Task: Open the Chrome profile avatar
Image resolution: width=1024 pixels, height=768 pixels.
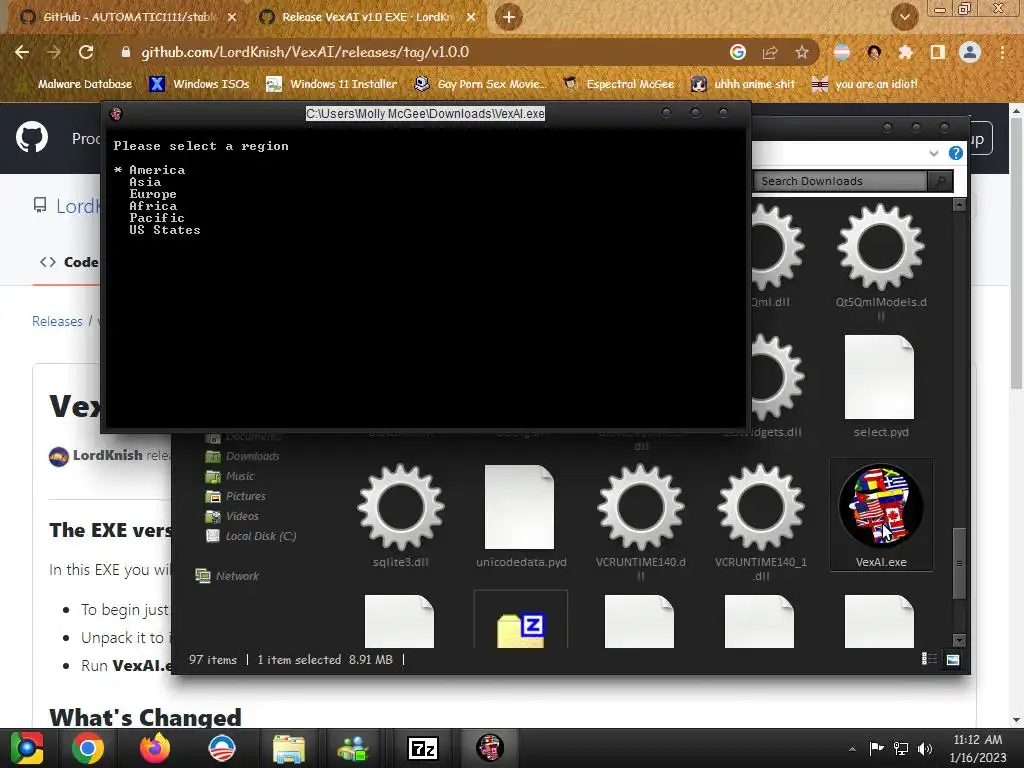Action: coord(970,52)
